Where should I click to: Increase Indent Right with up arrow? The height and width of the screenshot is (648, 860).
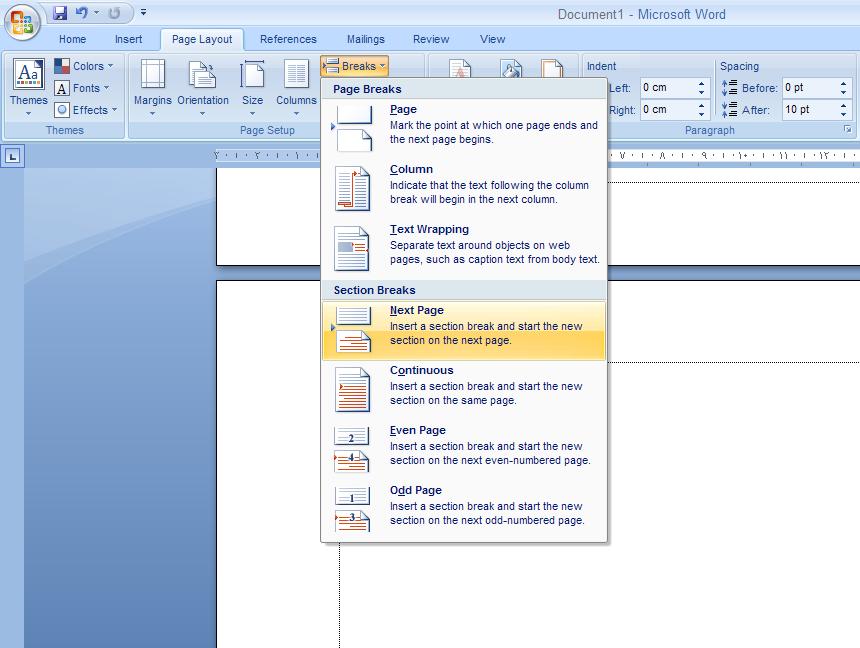(701, 105)
